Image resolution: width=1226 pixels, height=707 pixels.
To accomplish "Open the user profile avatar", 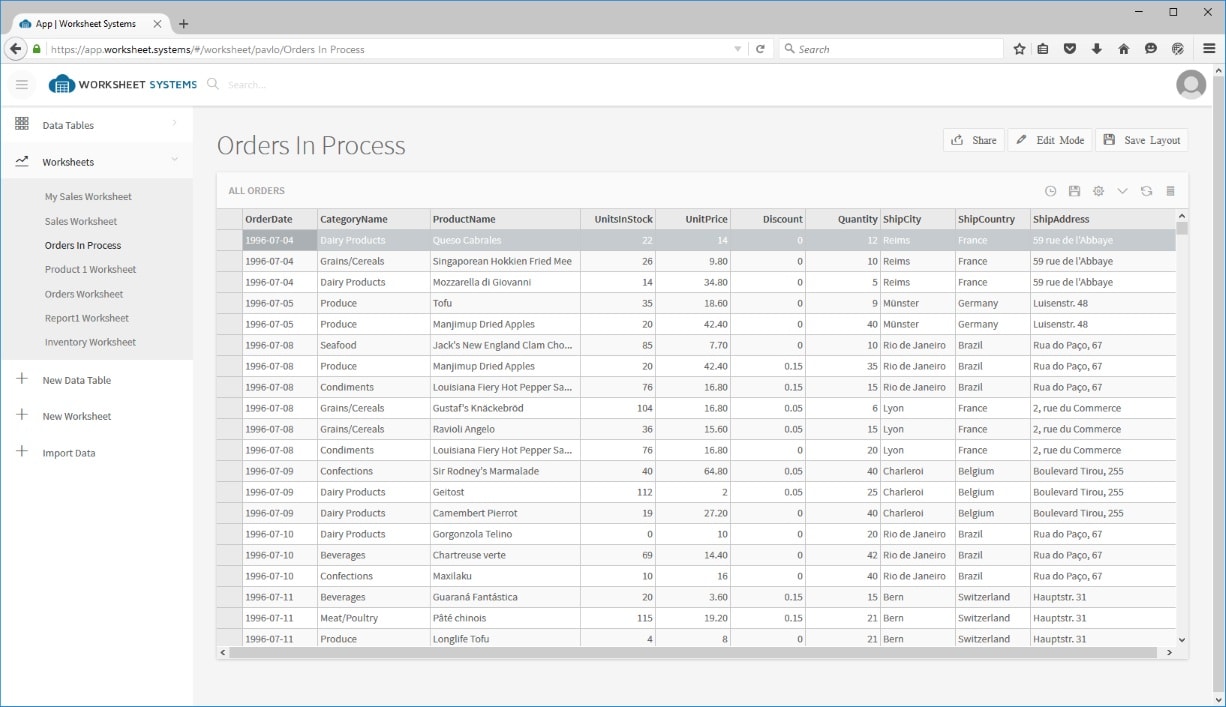I will point(1191,85).
